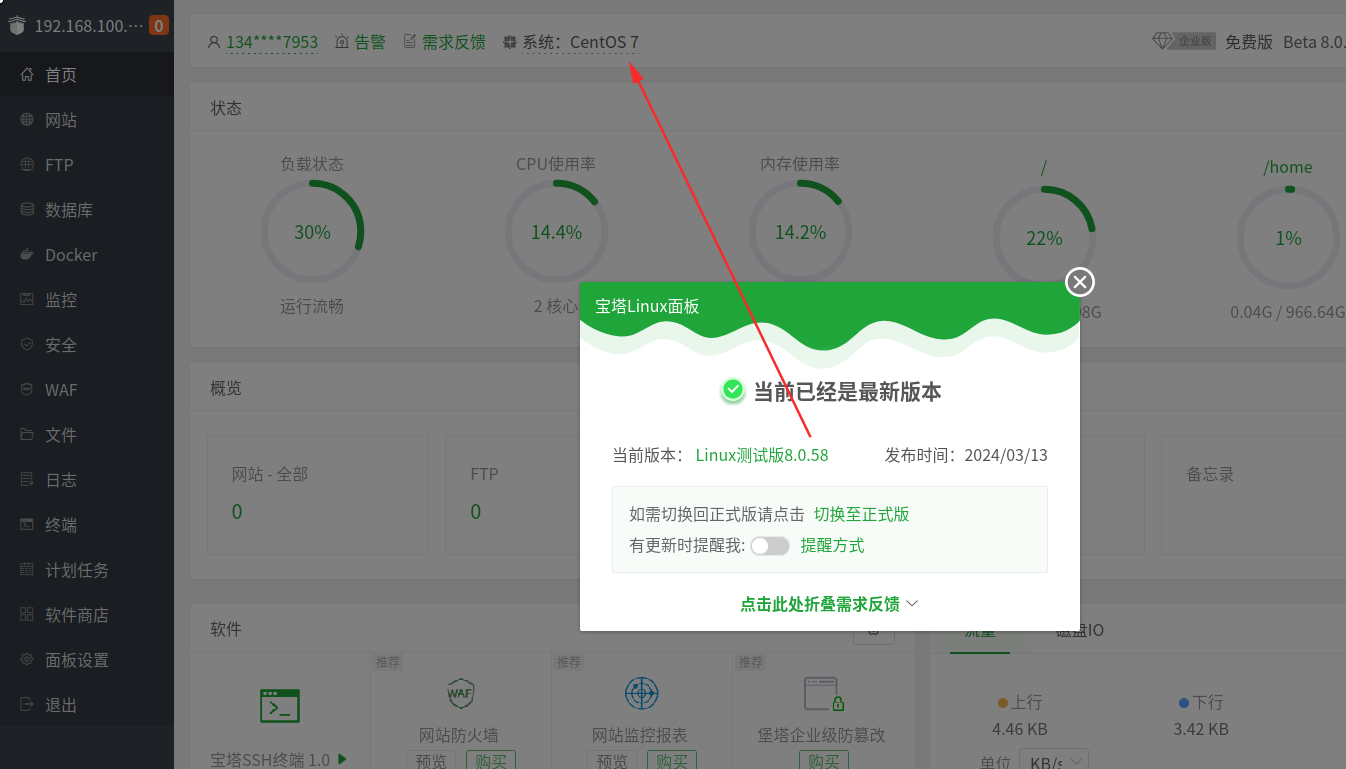
Task: Click 预览 under 网站监控报表
Action: tap(612, 760)
